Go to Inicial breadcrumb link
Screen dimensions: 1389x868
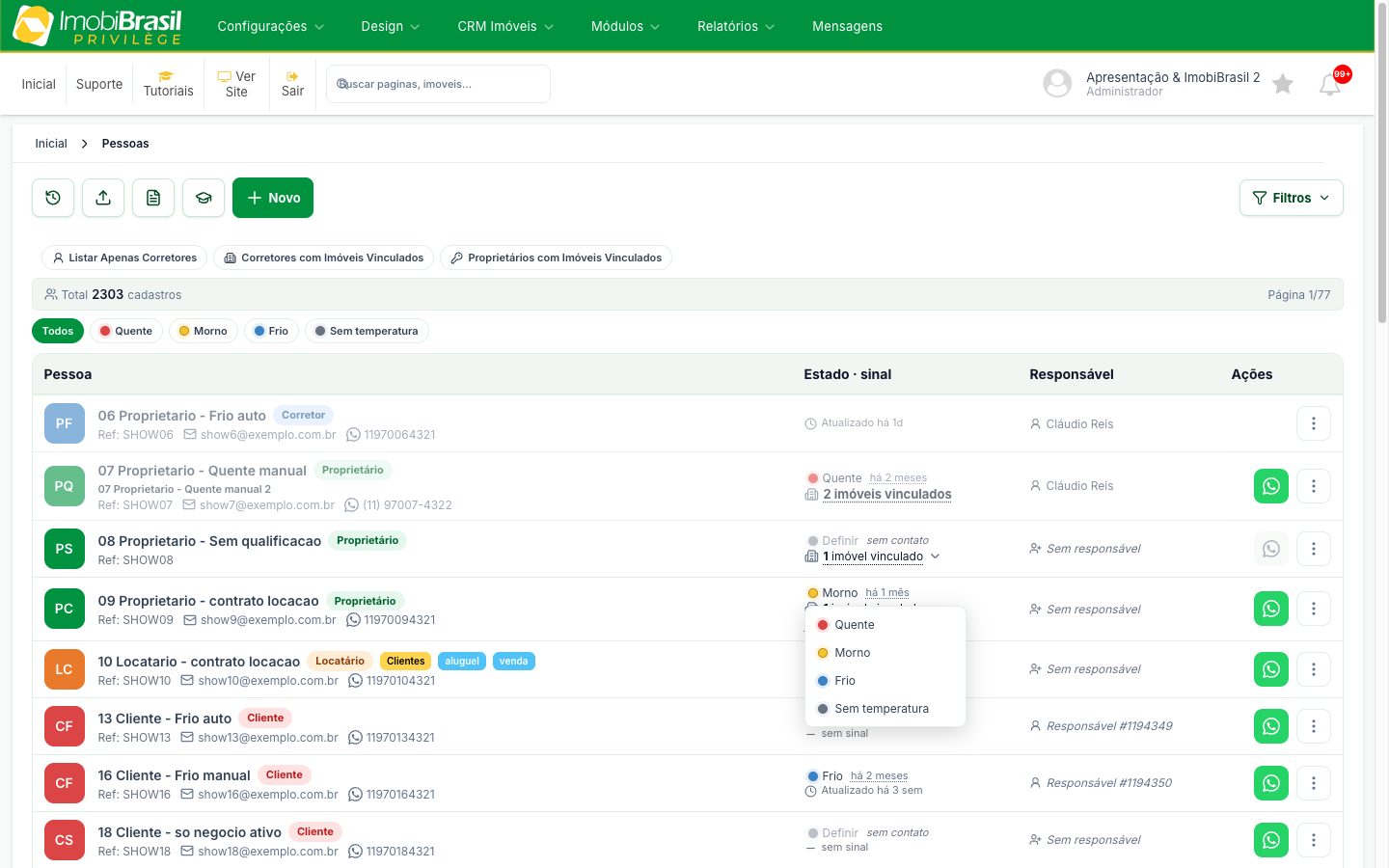pyautogui.click(x=51, y=144)
